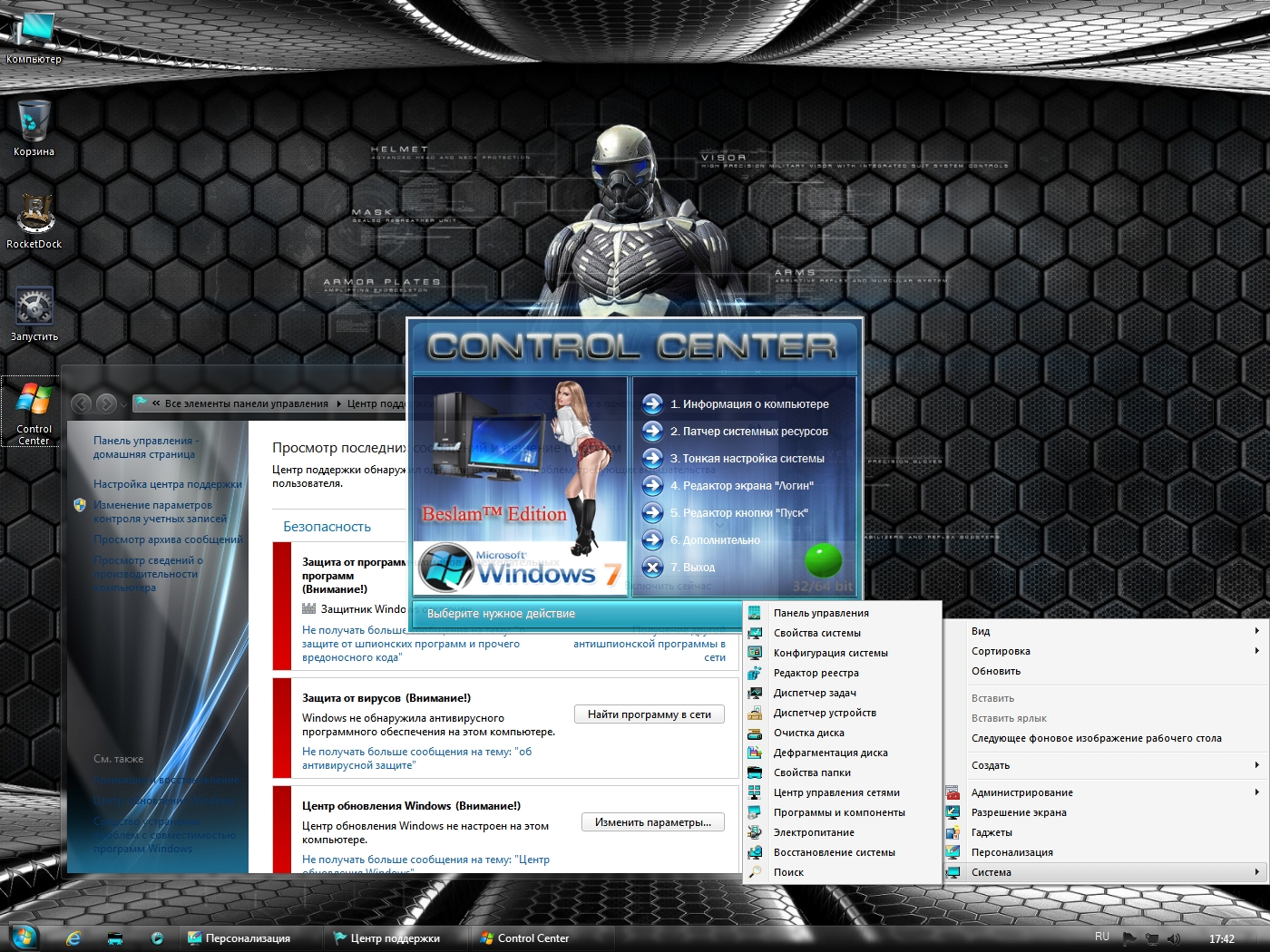Click the X icon beside Выход
The image size is (1270, 952).
652,568
